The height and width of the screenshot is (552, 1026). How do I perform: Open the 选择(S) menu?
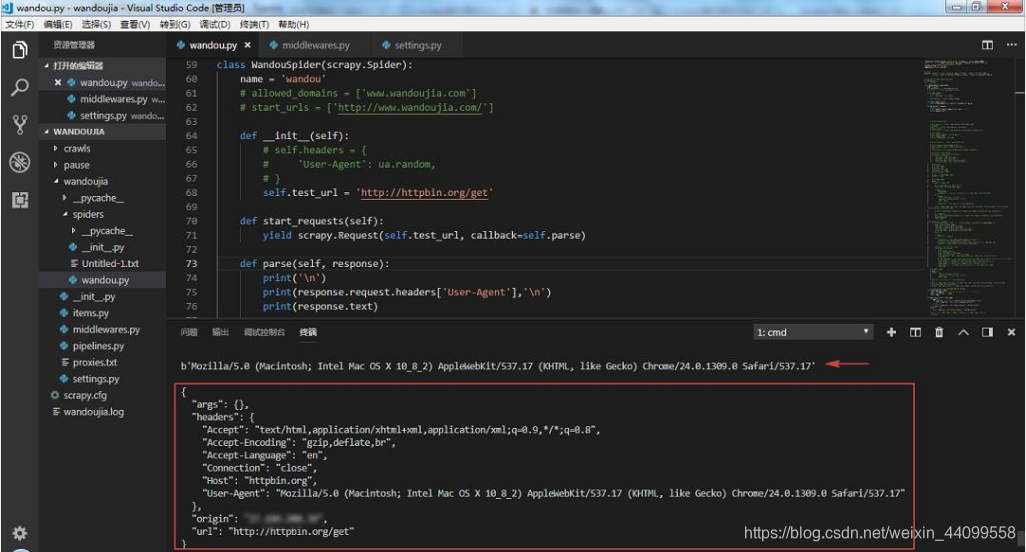coord(96,24)
